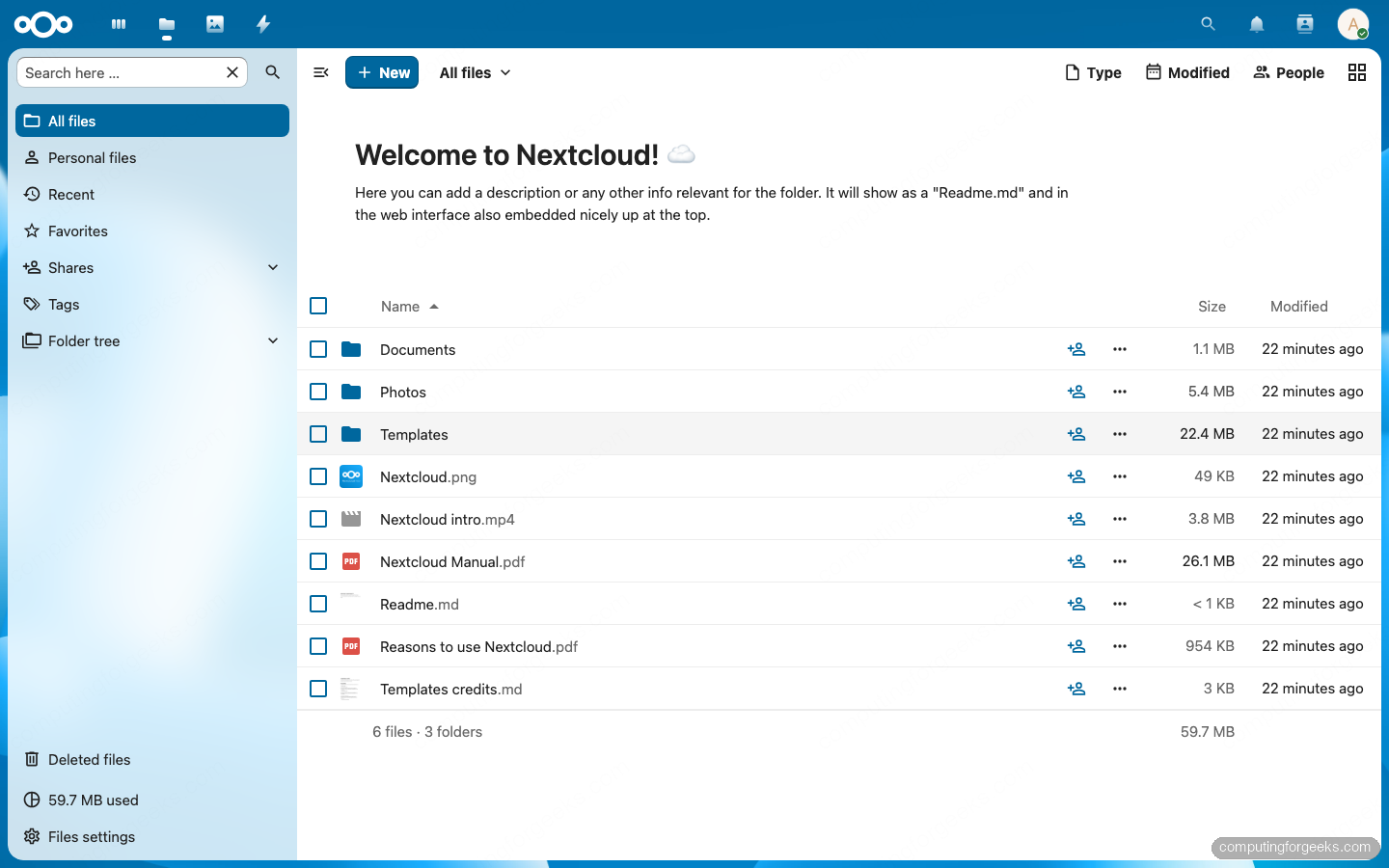Expand the Folder tree chevron
Viewport: 1389px width, 868px height.
(273, 340)
